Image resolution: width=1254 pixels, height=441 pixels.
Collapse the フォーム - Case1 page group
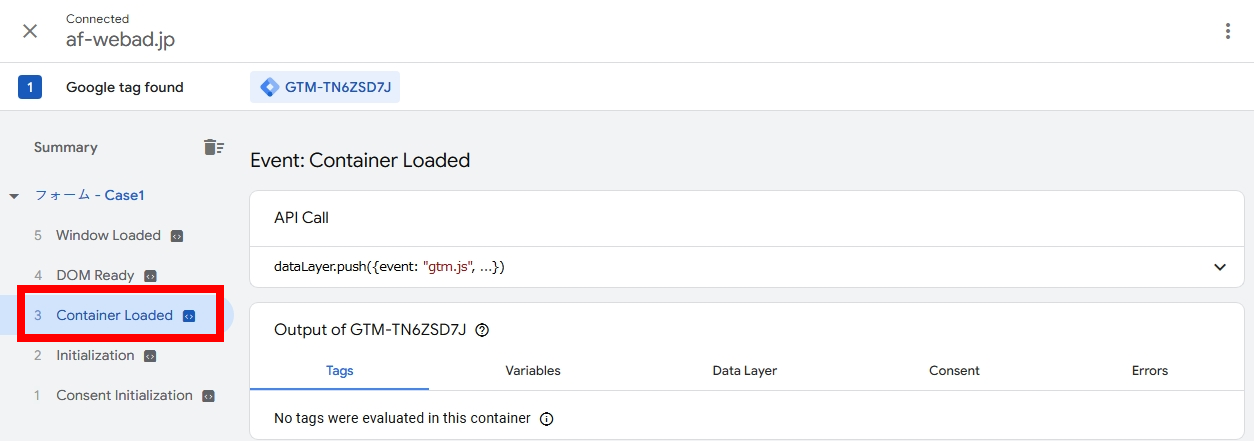click(14, 196)
